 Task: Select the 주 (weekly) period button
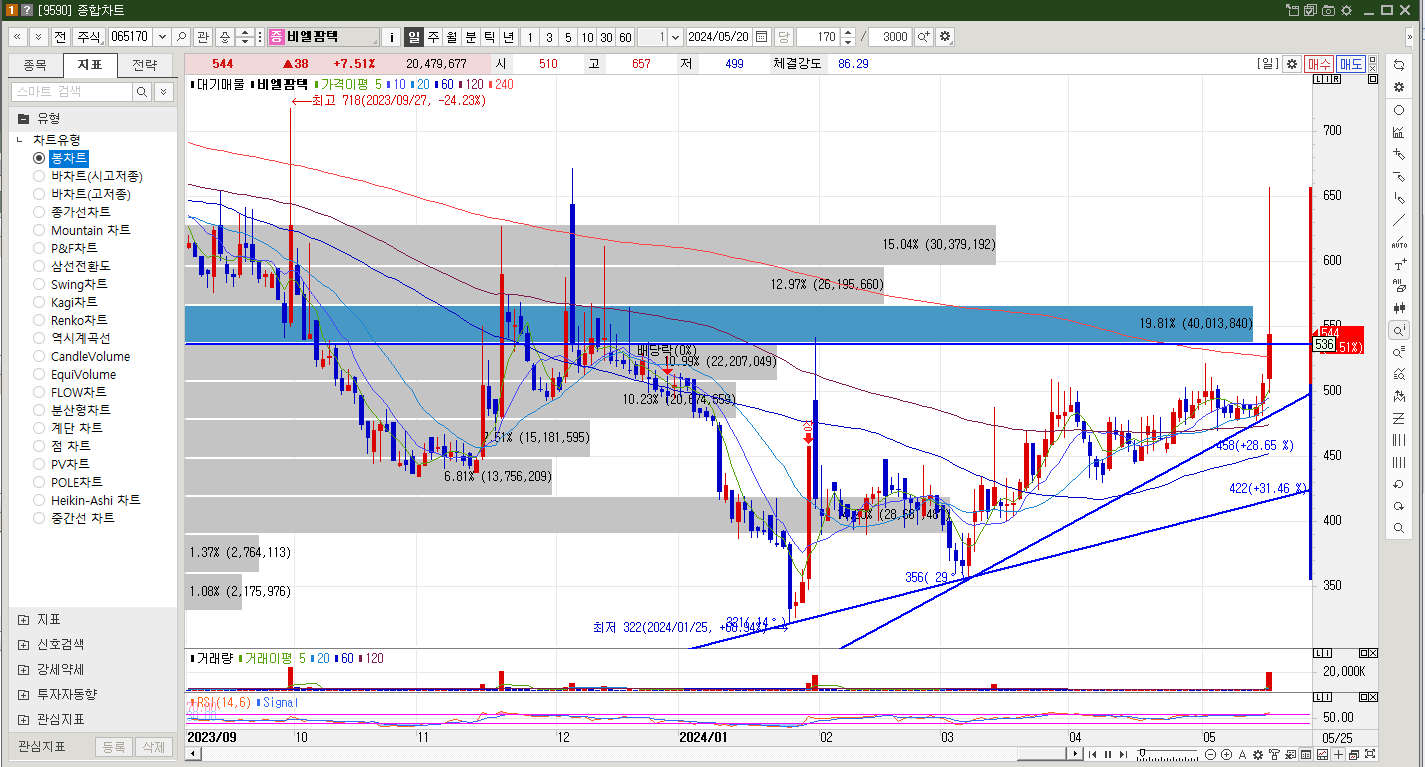coord(433,37)
